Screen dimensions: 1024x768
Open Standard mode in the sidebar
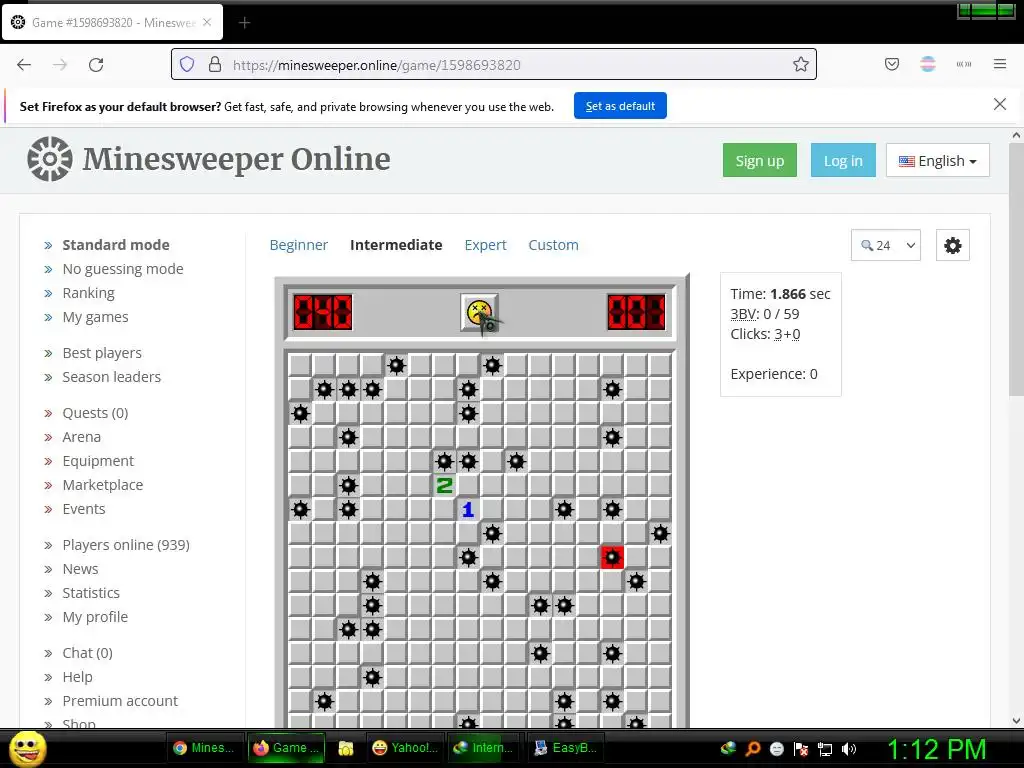coord(116,245)
